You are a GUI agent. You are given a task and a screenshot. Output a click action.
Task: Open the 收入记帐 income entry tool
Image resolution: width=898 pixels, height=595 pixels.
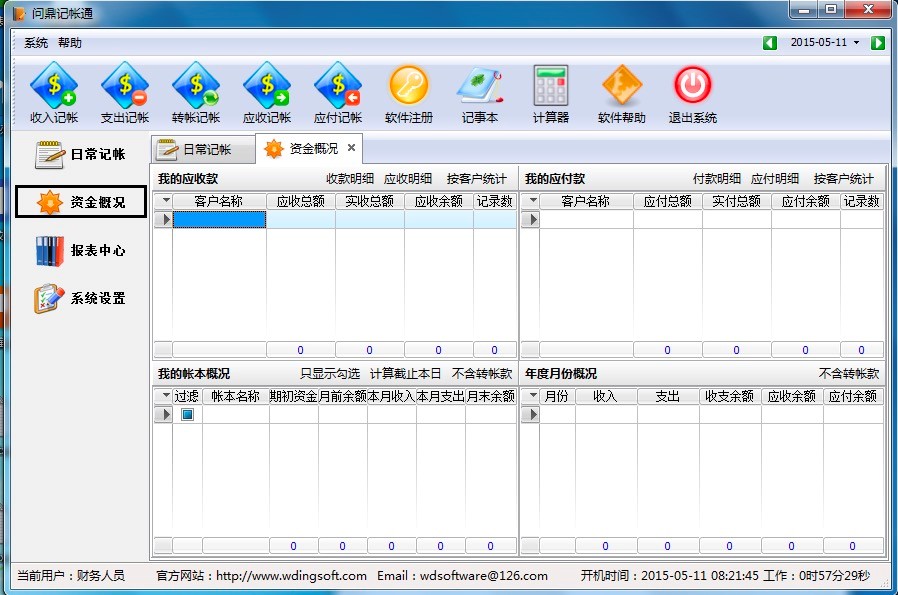point(54,93)
